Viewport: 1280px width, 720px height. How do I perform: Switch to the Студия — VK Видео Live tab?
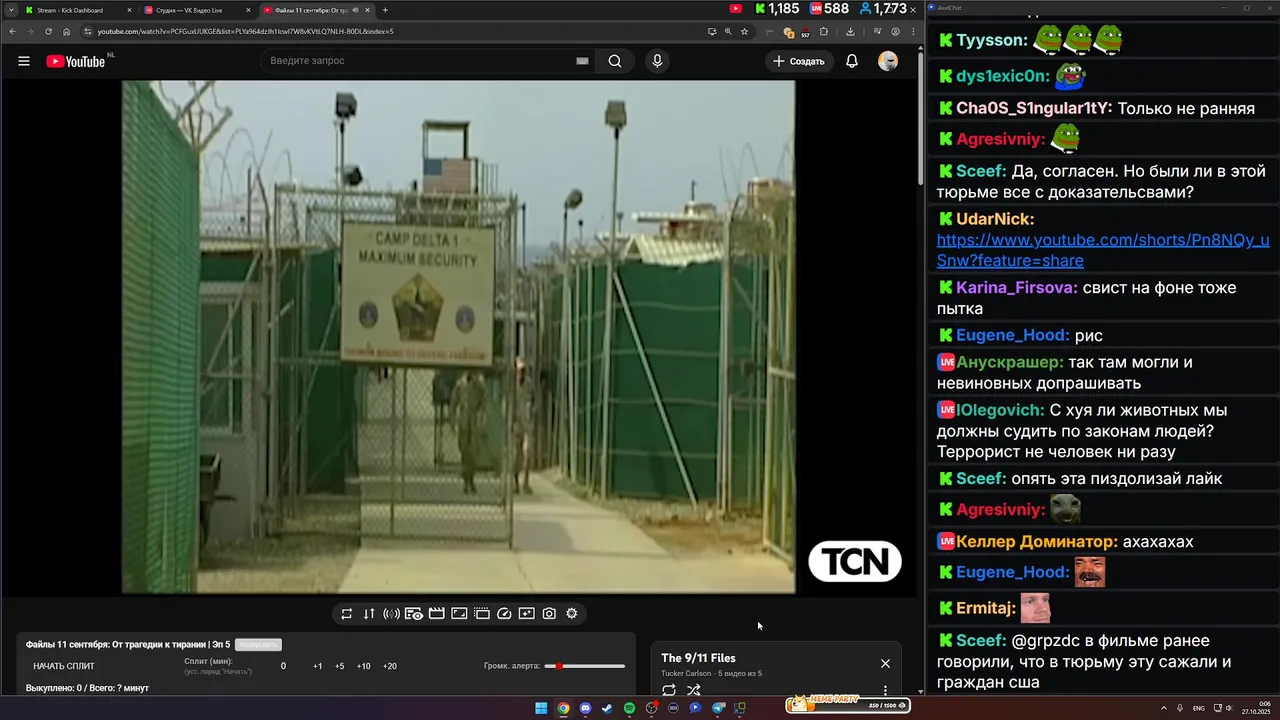pyautogui.click(x=197, y=10)
